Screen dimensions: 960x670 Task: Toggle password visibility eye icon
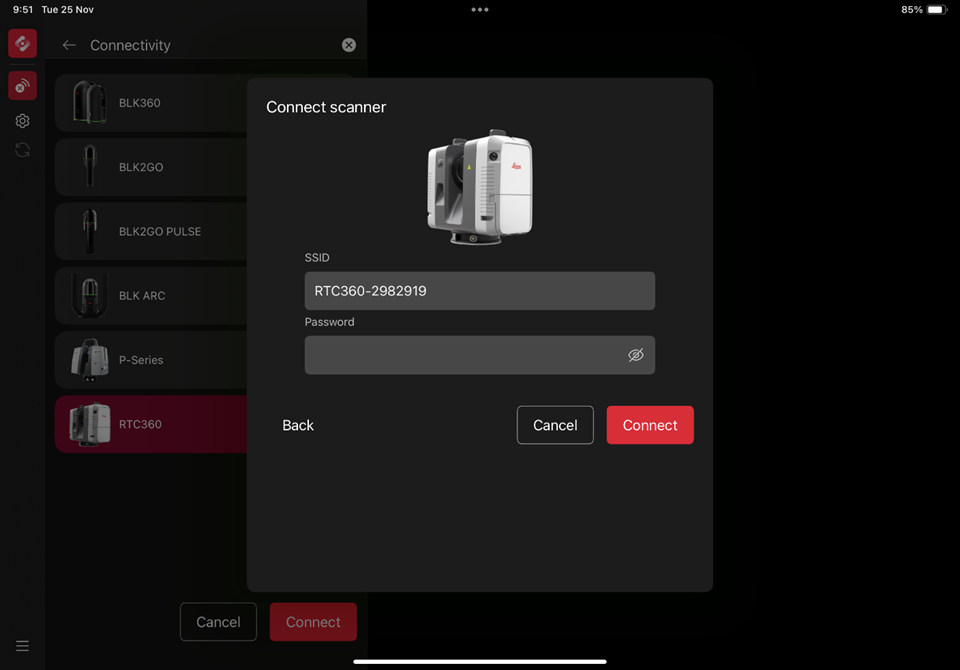click(635, 355)
